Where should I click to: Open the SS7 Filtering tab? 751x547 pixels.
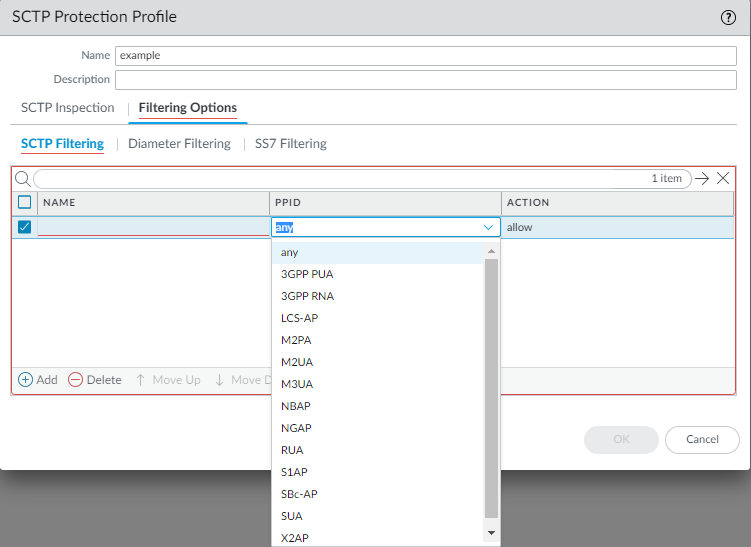(290, 144)
